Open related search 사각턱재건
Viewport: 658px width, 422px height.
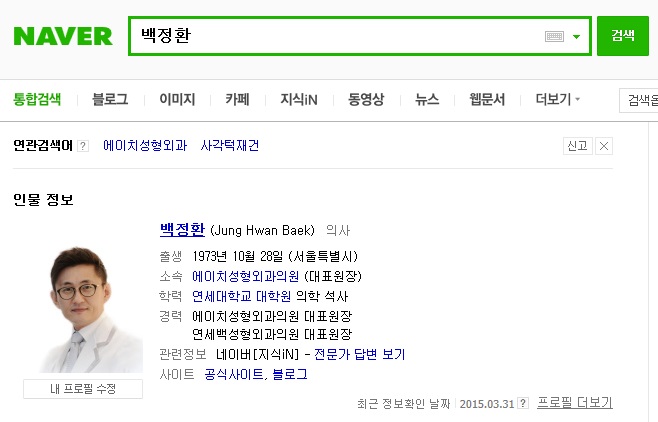coord(229,146)
